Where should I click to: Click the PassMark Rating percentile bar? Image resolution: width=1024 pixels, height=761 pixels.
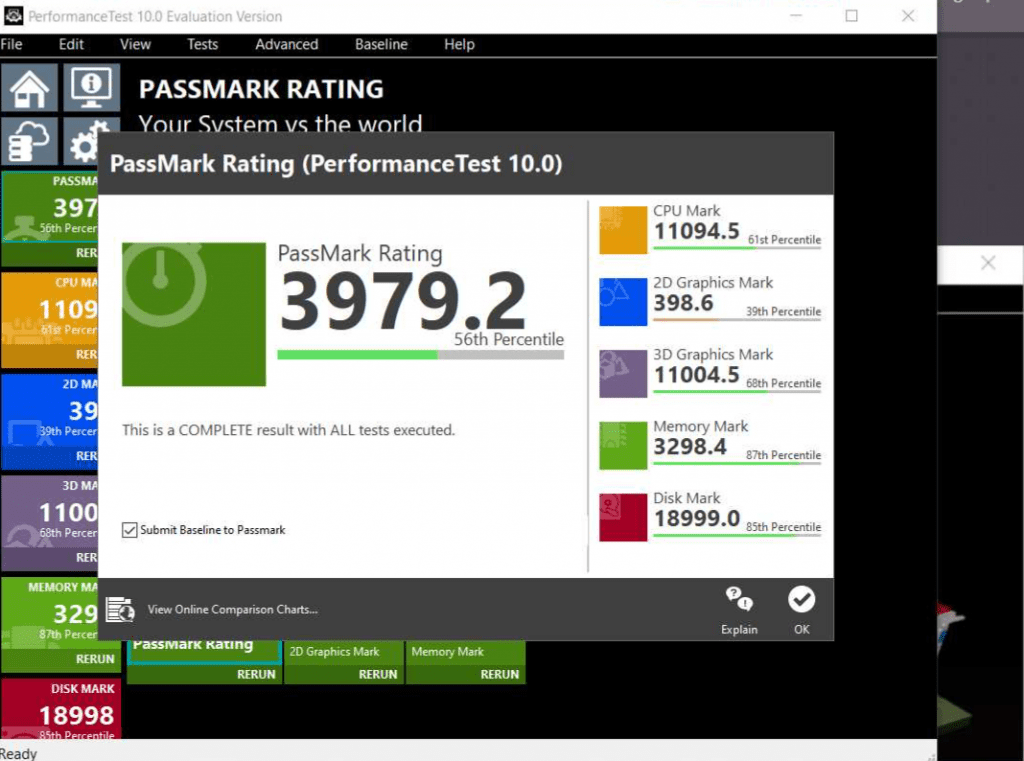pyautogui.click(x=420, y=354)
